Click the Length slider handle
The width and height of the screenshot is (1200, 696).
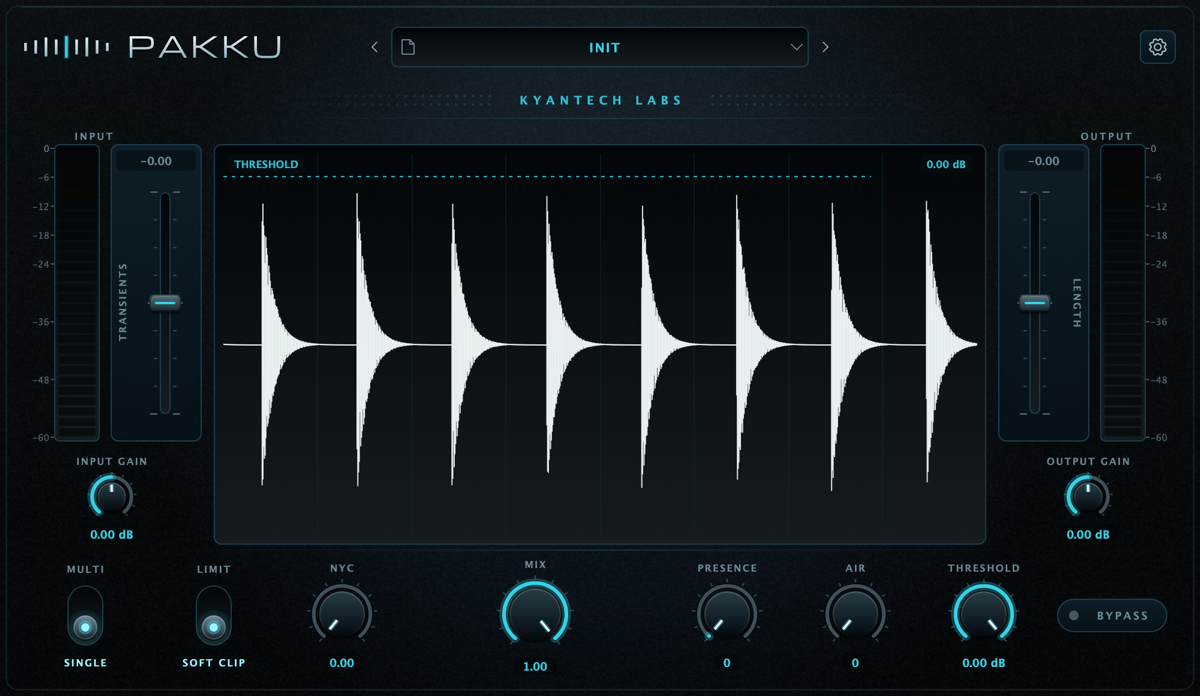(x=1035, y=302)
